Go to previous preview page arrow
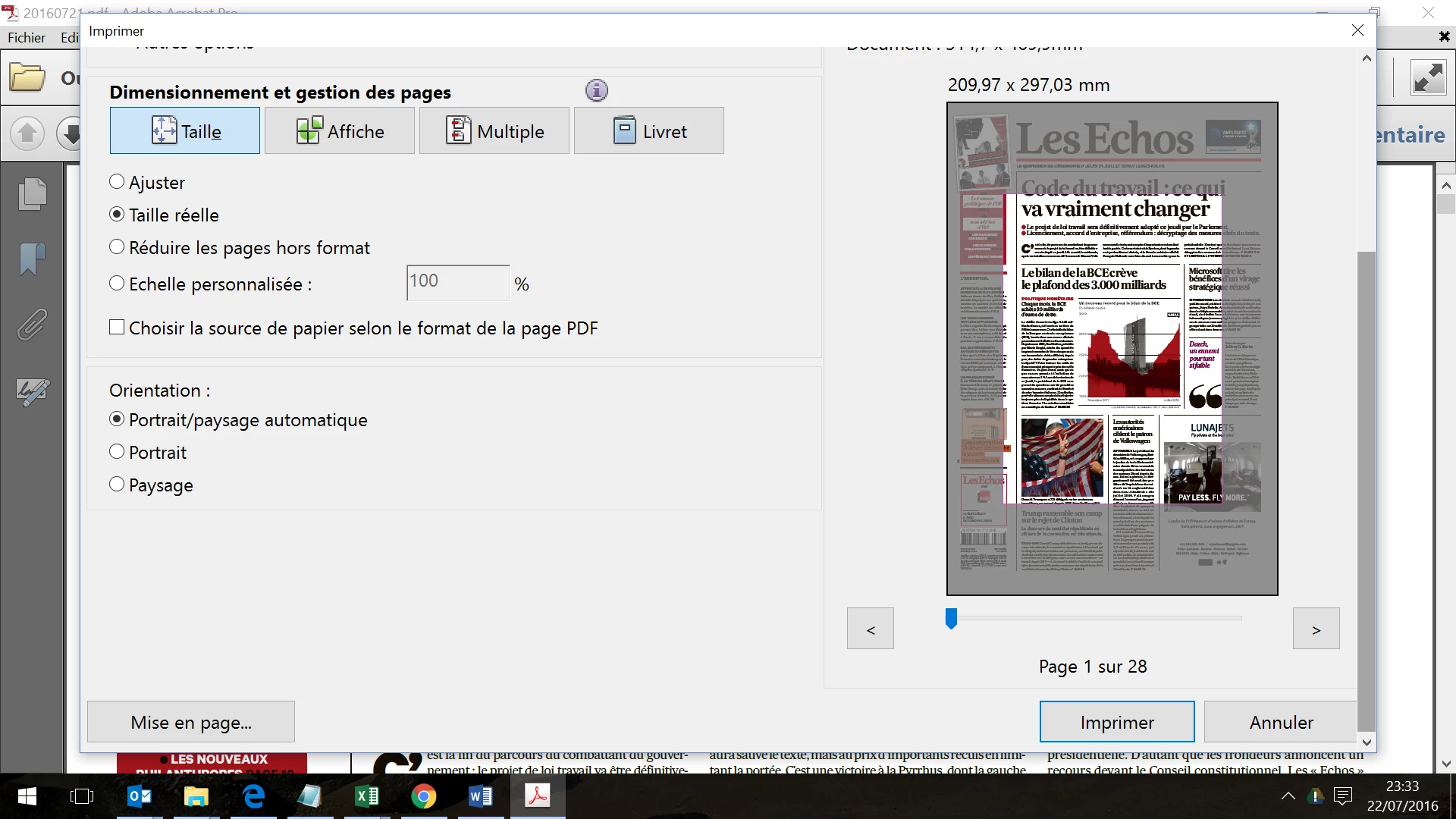 click(x=870, y=629)
